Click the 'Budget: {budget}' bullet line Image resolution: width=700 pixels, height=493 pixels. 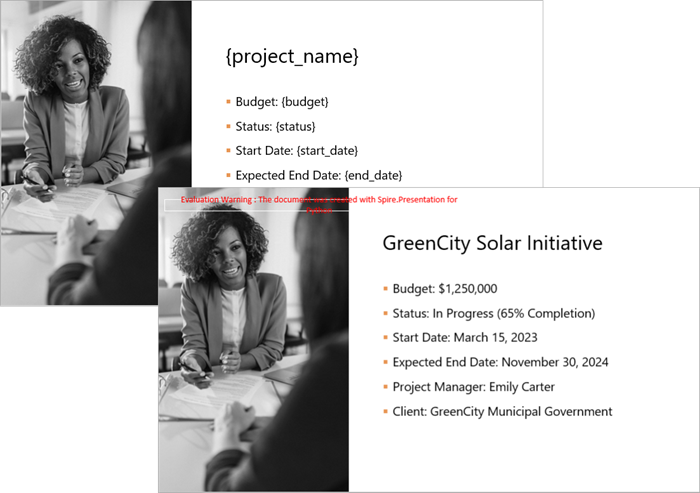point(282,102)
